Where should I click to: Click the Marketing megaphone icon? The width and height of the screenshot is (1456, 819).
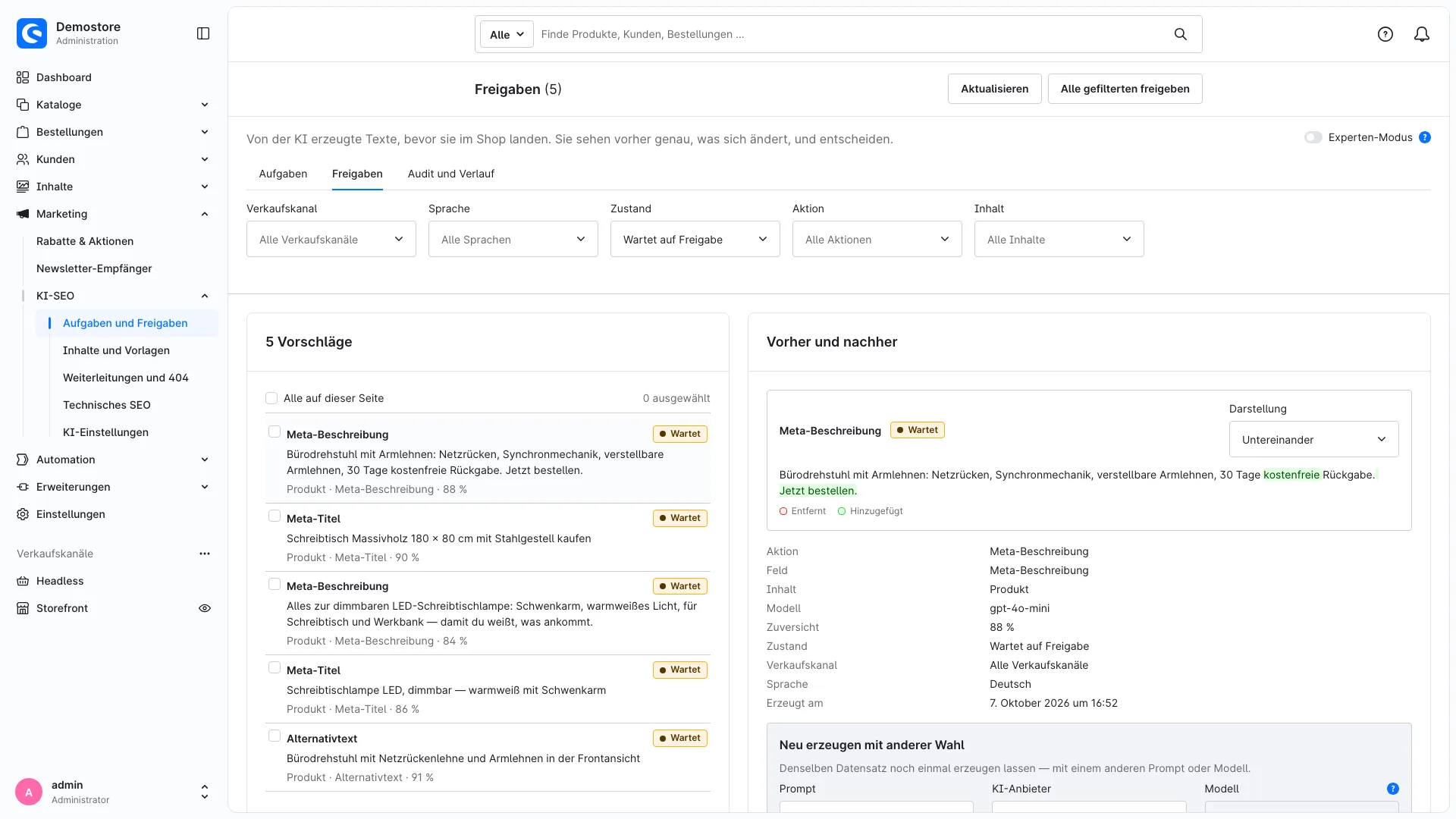(x=23, y=214)
